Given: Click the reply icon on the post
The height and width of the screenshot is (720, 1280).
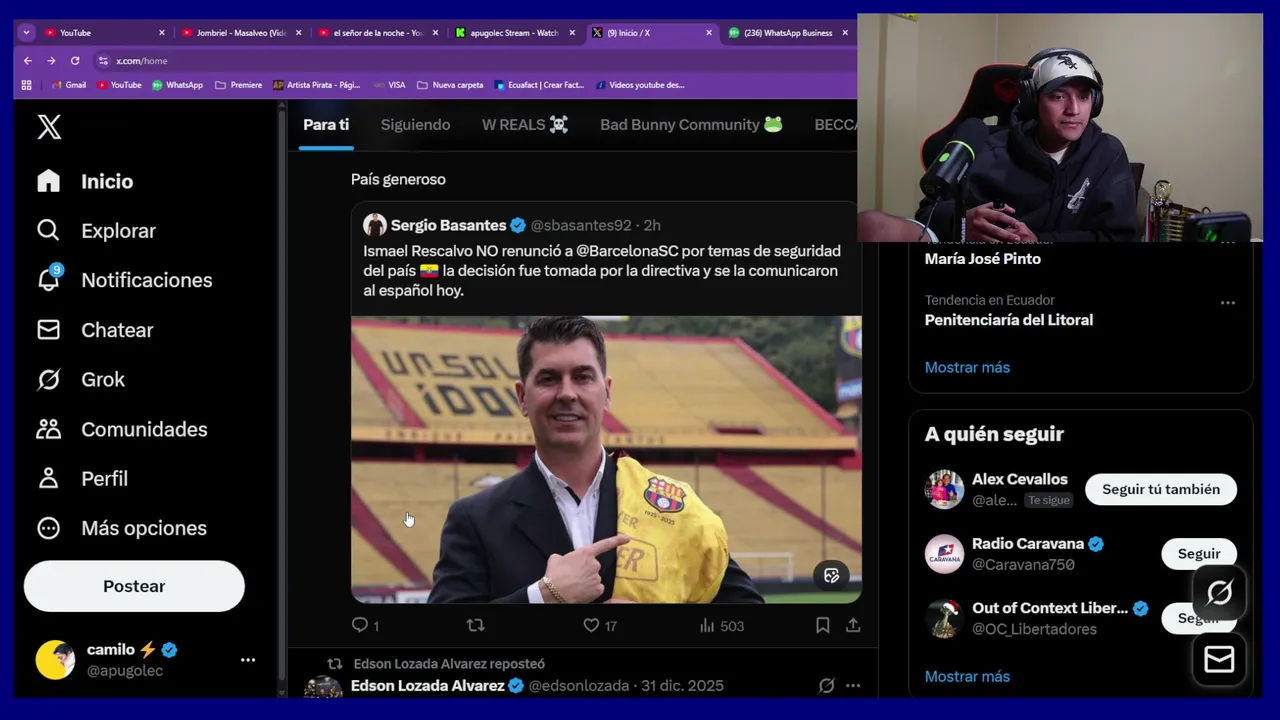Looking at the screenshot, I should (x=360, y=625).
